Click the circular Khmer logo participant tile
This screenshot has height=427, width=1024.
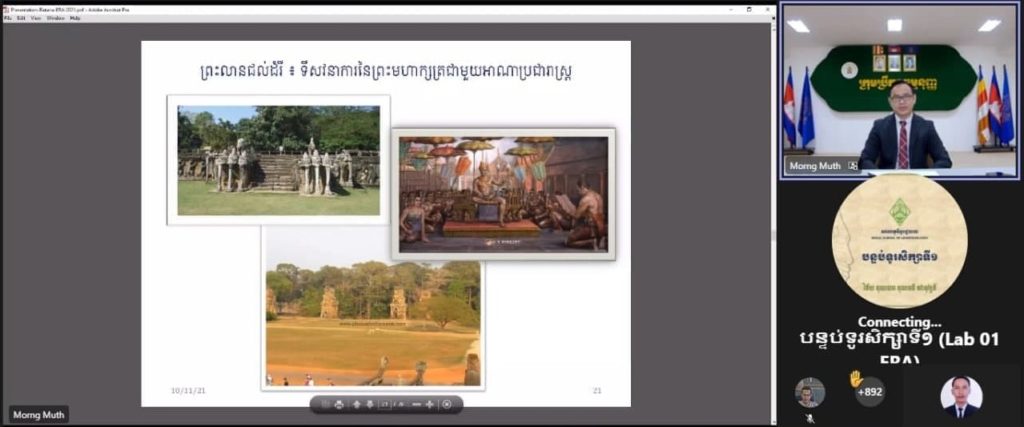point(899,241)
